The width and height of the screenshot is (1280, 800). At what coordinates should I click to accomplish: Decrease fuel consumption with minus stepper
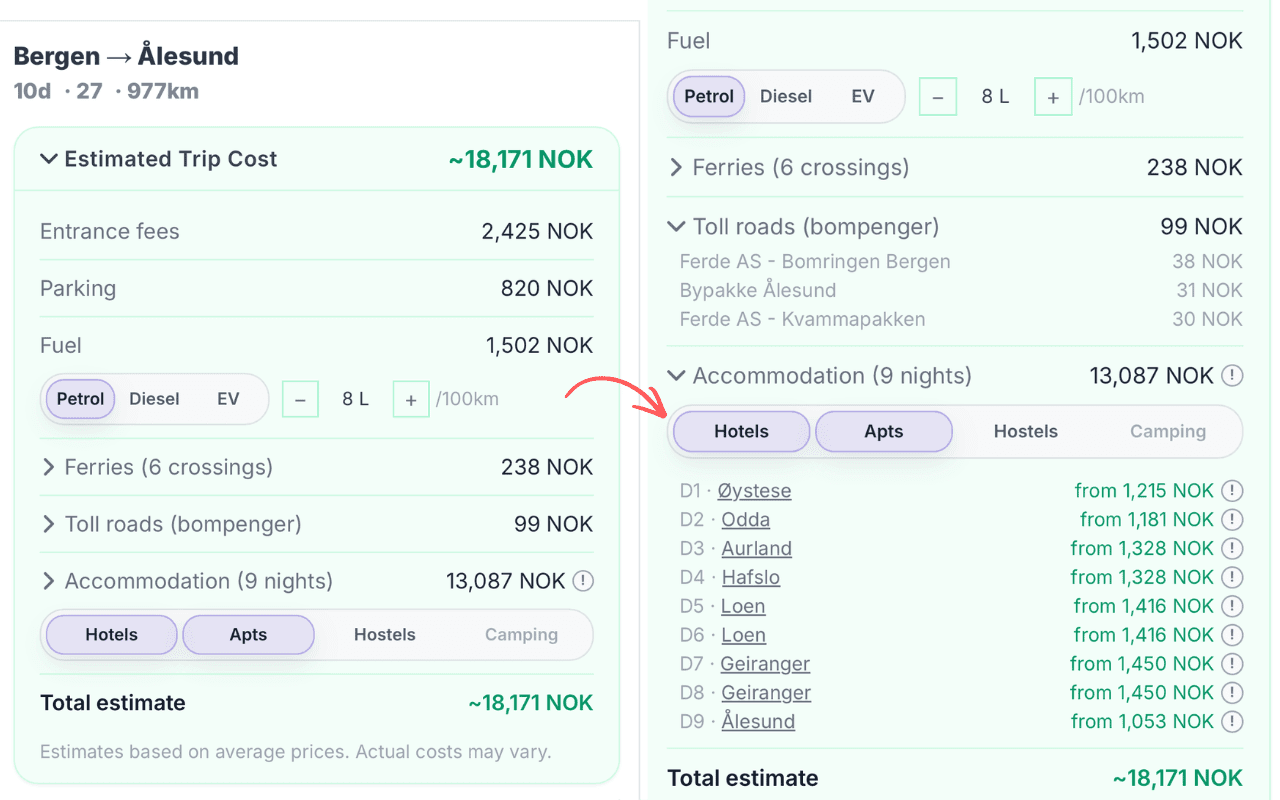click(938, 96)
